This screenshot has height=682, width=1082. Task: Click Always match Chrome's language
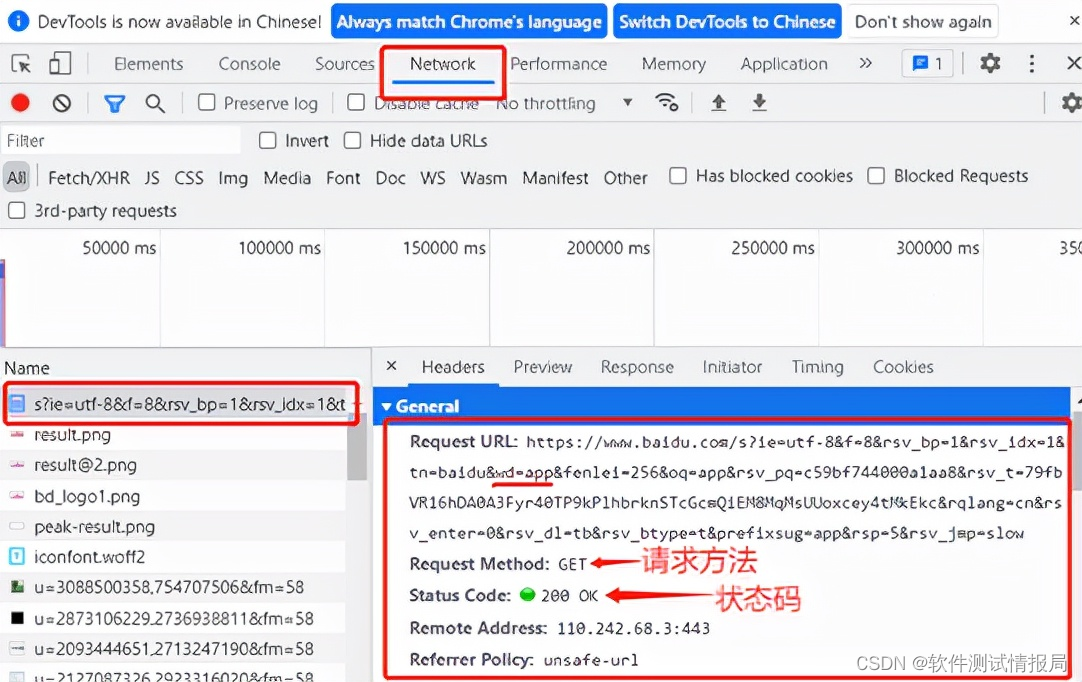click(x=469, y=21)
